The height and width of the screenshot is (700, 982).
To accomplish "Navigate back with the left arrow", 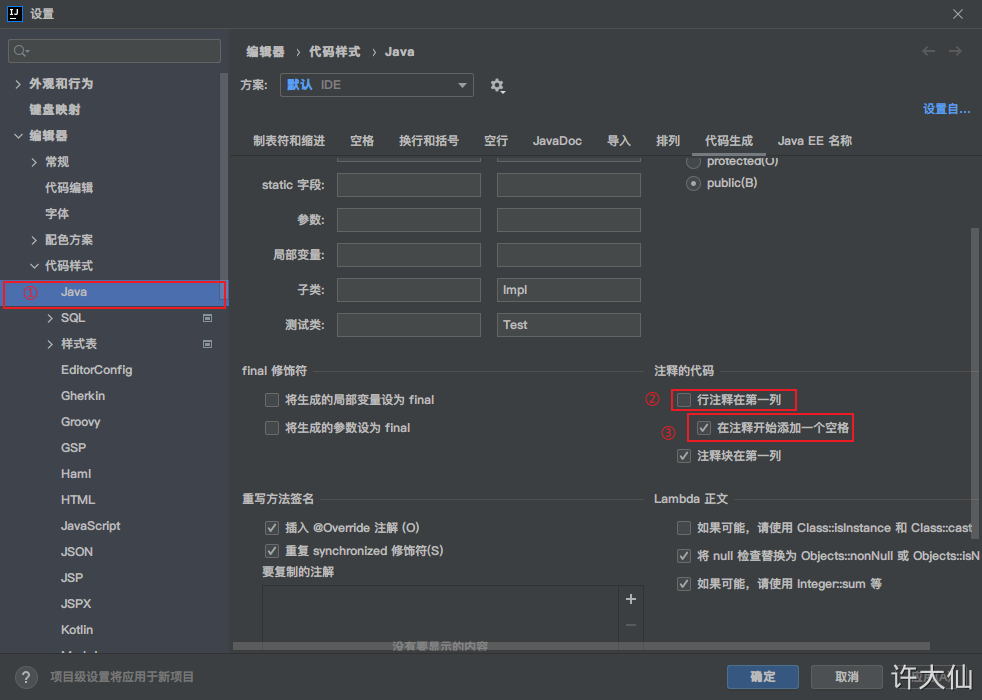I will (x=928, y=51).
